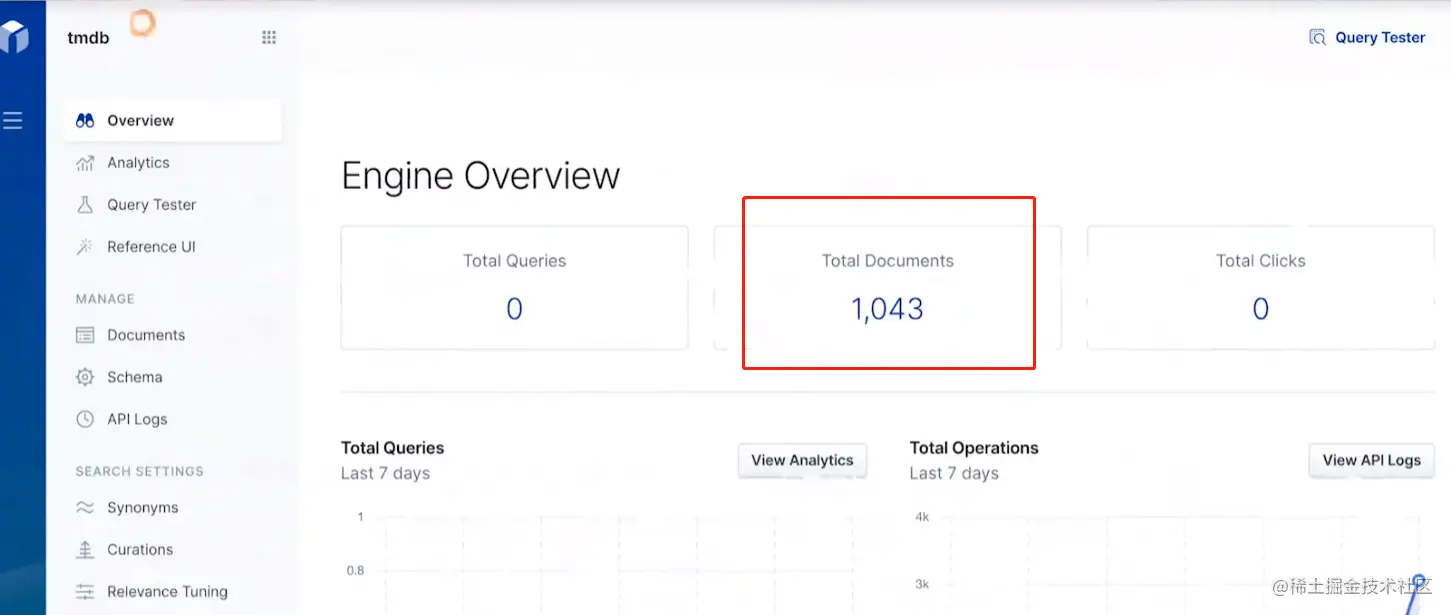
Task: Click the tmdb engine name
Action: pos(88,38)
